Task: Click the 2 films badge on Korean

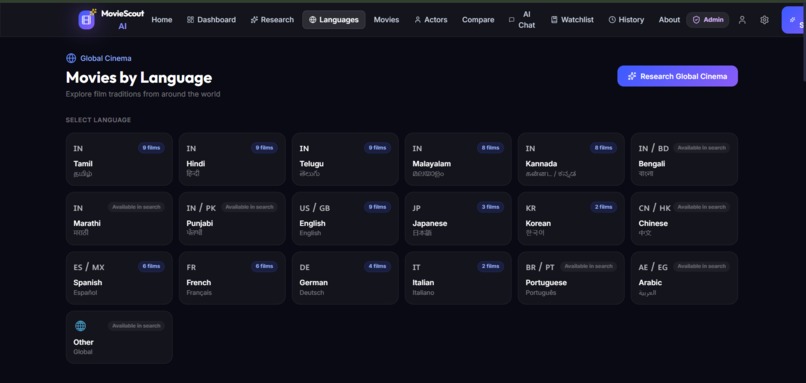Action: (603, 207)
